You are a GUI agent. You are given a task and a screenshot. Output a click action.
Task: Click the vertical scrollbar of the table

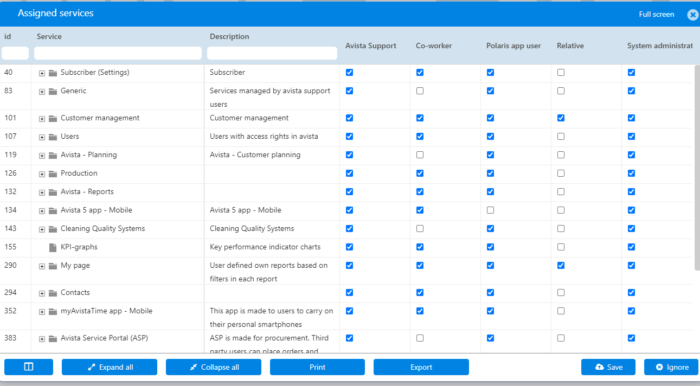point(697,168)
